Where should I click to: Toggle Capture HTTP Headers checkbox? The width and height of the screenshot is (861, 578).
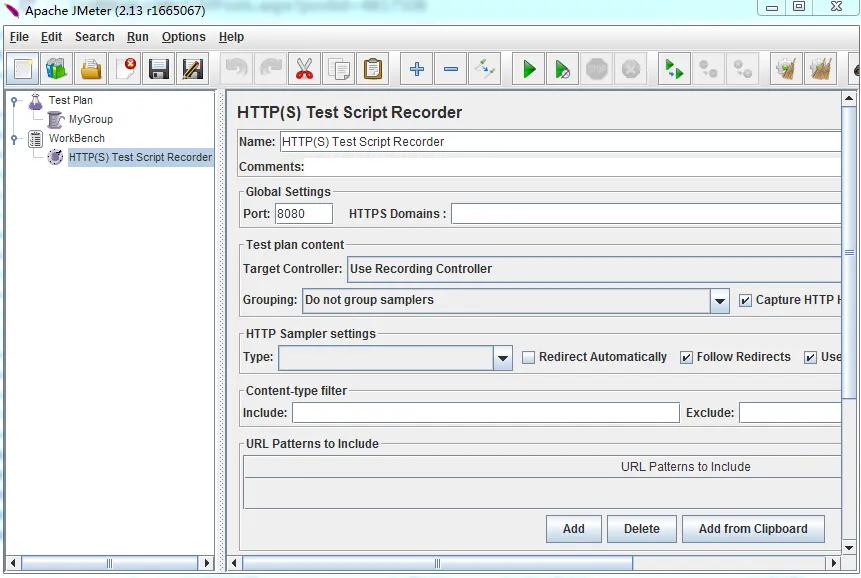point(745,300)
